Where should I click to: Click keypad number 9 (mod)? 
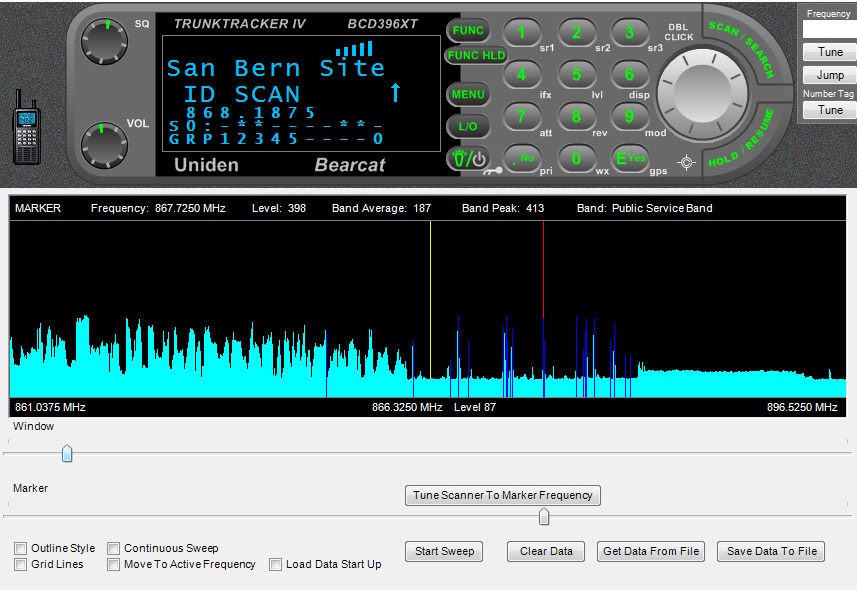click(630, 116)
